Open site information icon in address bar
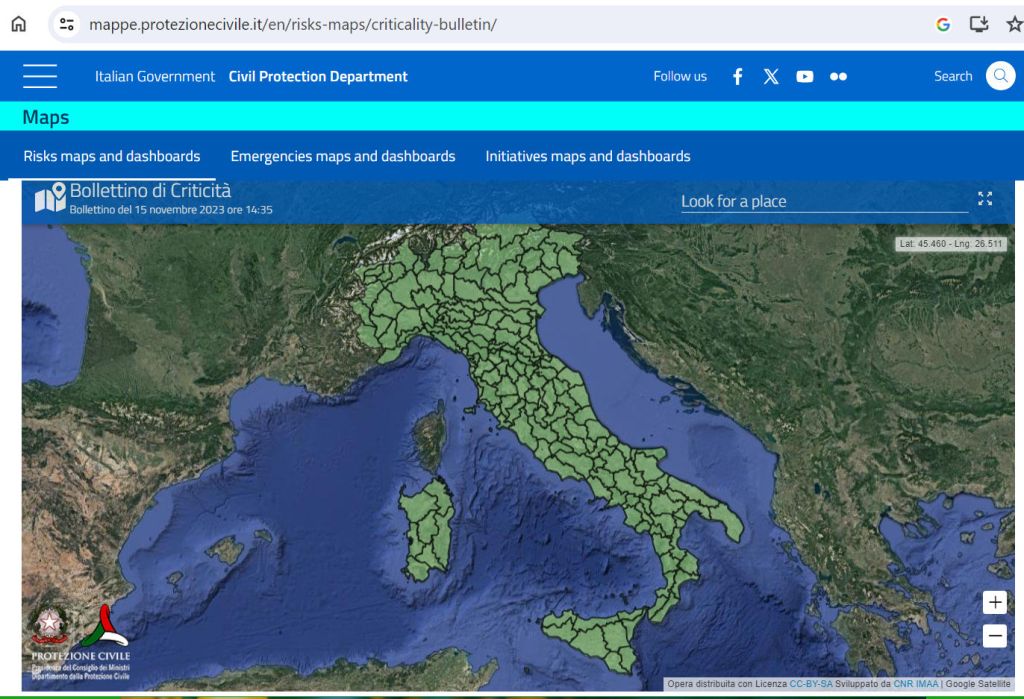Screen dimensions: 1024x699 click(x=67, y=24)
